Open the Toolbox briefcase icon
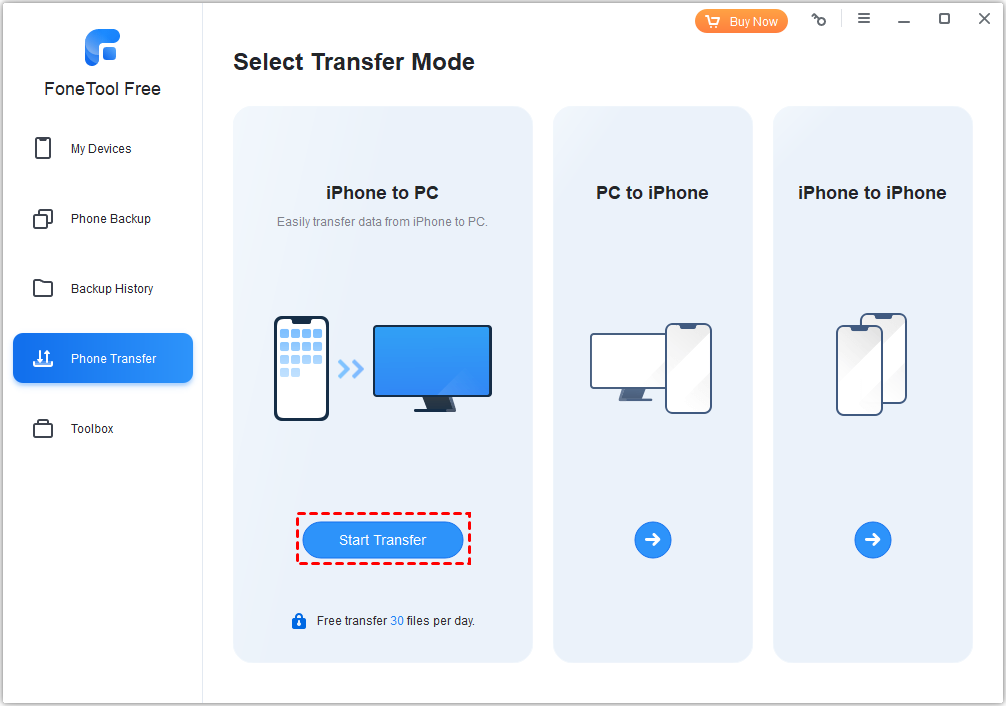 (43, 428)
